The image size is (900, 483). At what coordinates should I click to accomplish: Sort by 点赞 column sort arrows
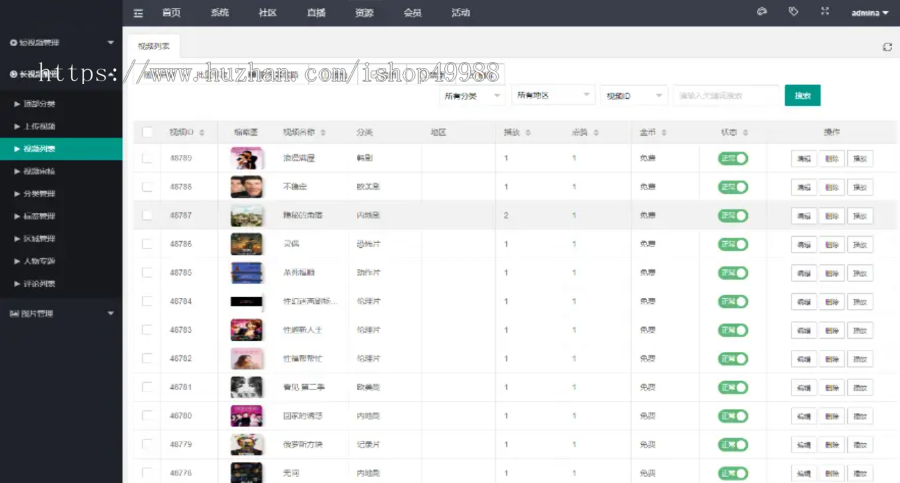[596, 133]
